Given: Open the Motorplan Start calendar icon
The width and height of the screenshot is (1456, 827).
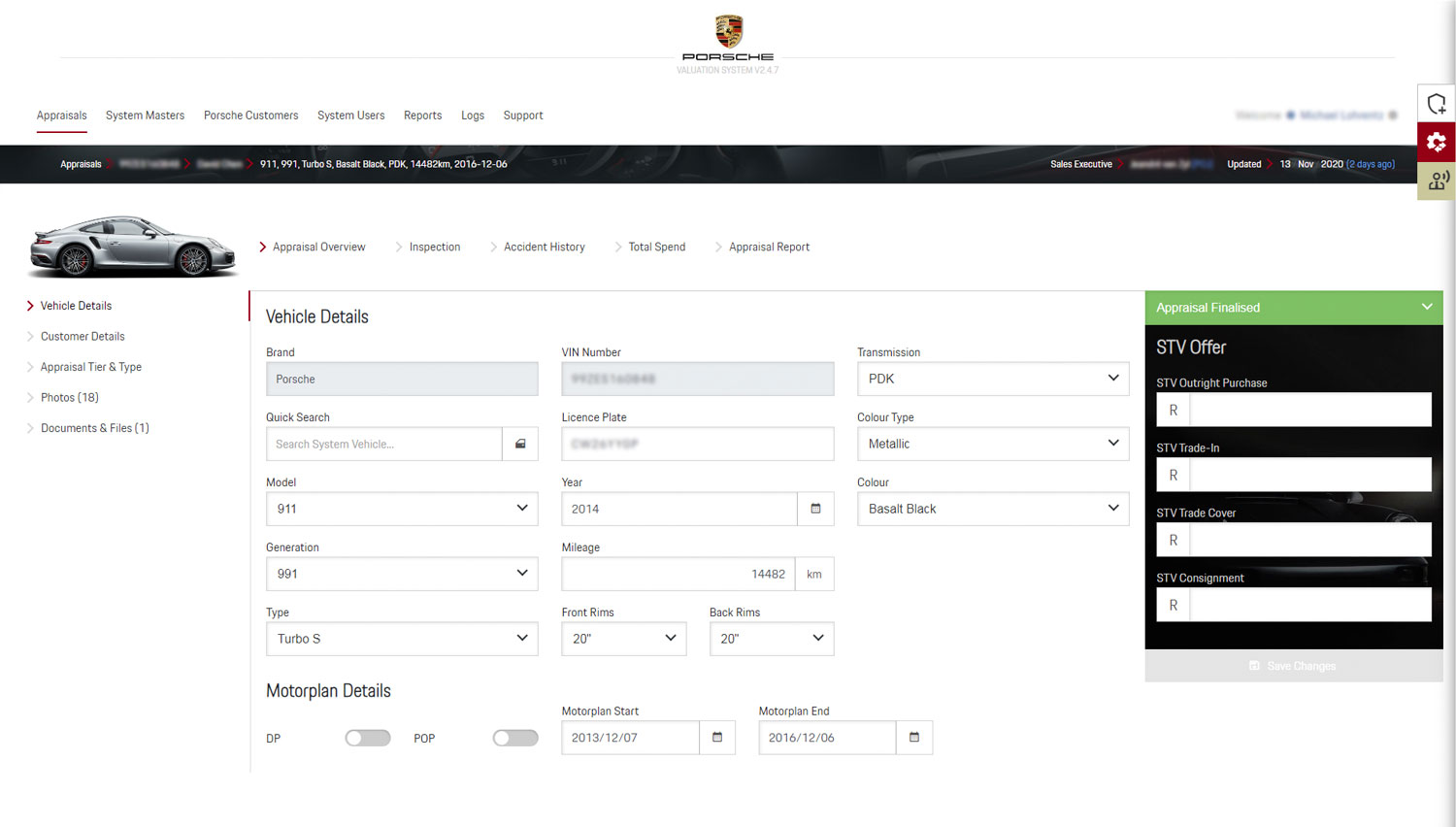Looking at the screenshot, I should pos(717,738).
